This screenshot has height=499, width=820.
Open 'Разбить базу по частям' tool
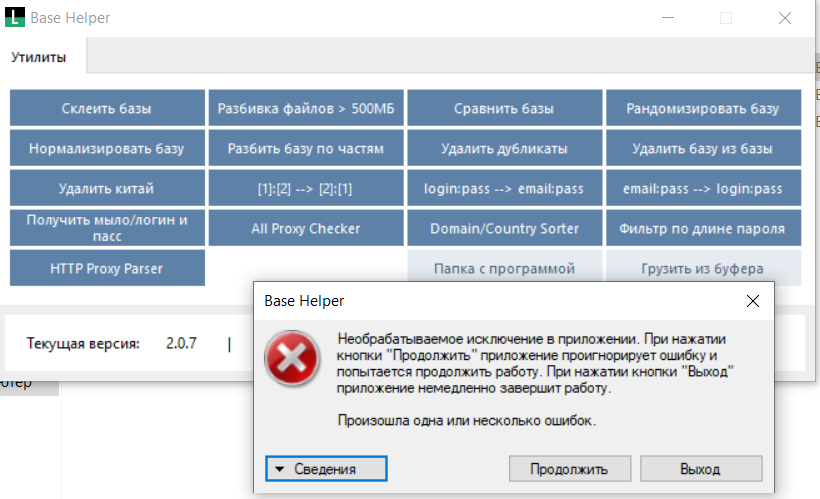click(x=305, y=149)
